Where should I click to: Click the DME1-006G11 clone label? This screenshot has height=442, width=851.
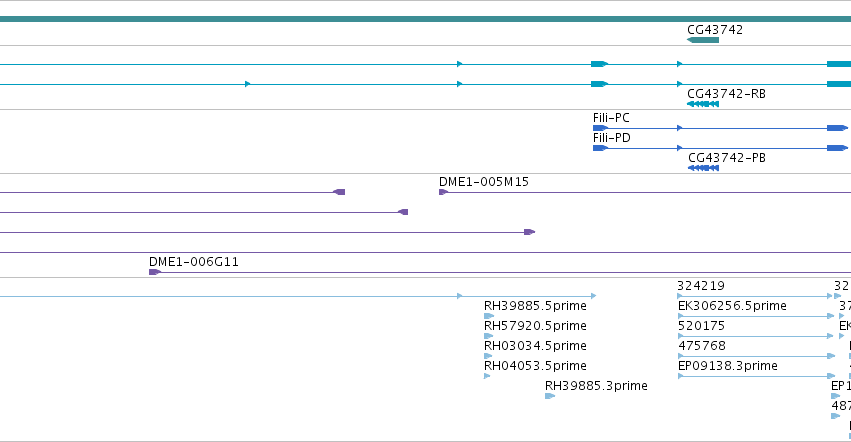pos(194,262)
